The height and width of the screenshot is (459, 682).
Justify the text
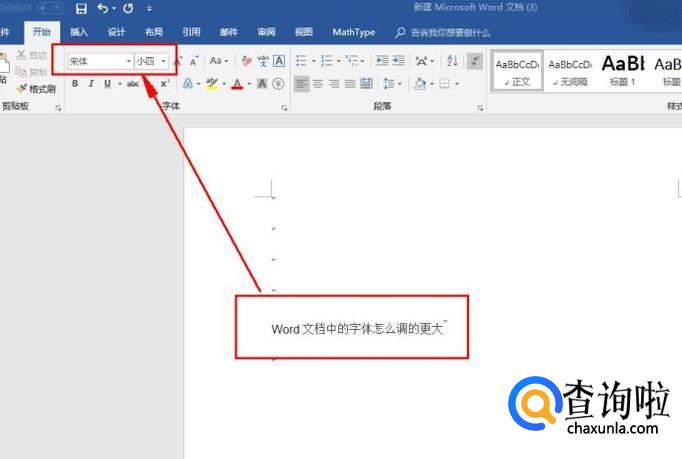(350, 83)
